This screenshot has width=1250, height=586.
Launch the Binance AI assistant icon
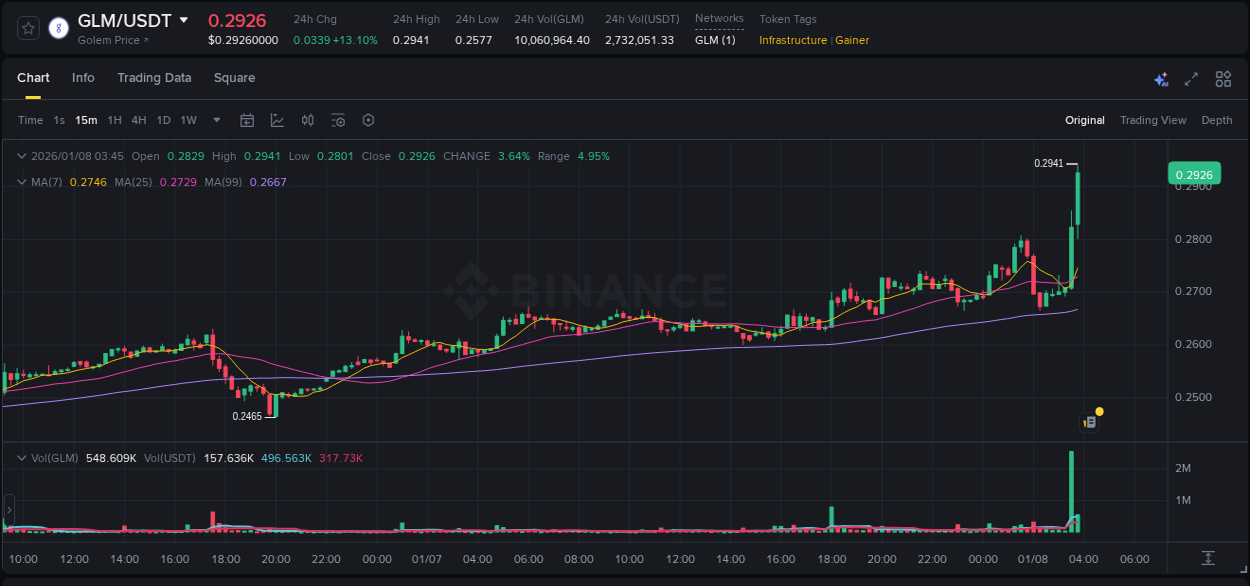click(1160, 78)
